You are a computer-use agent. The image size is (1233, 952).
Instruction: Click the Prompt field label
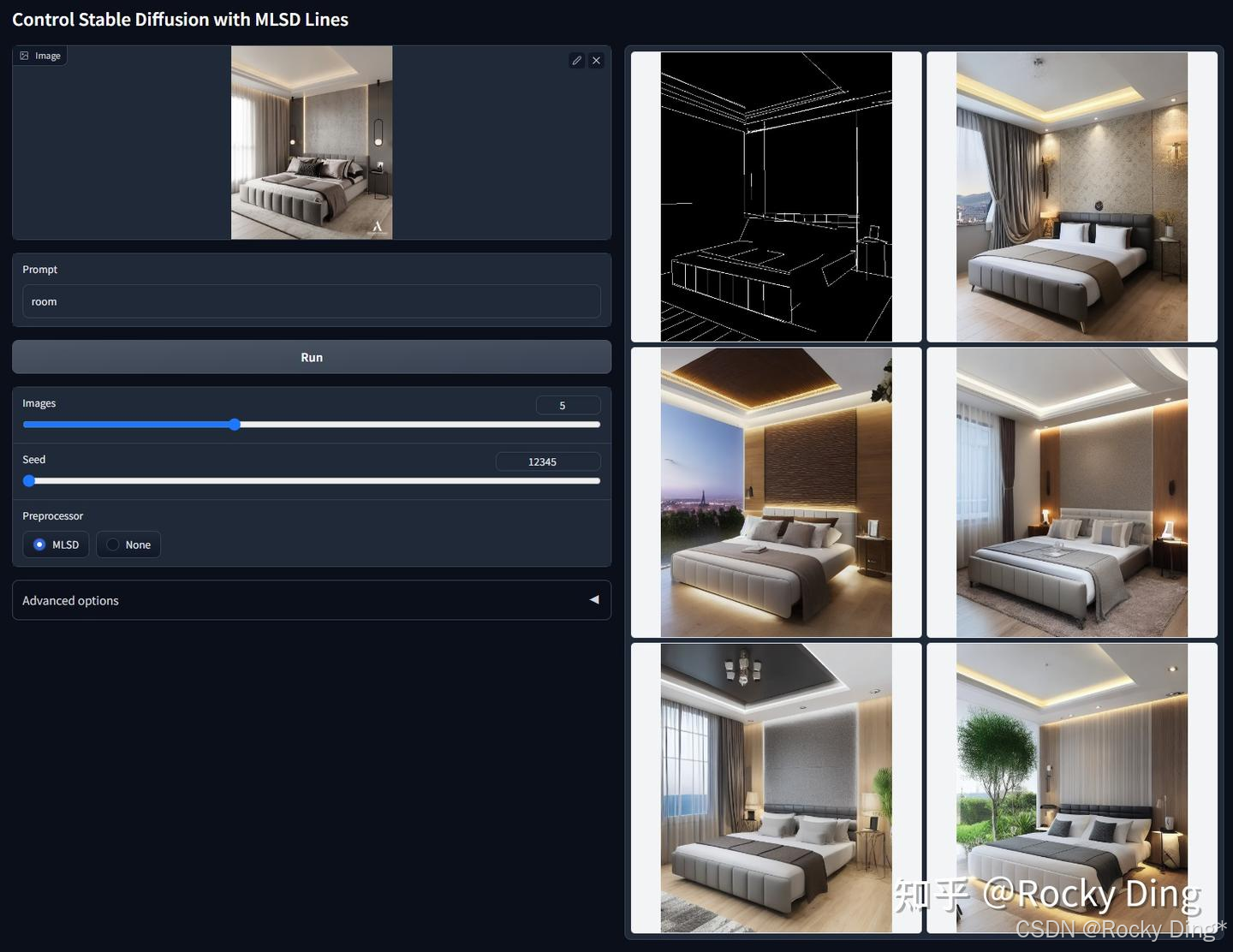pyautogui.click(x=39, y=269)
